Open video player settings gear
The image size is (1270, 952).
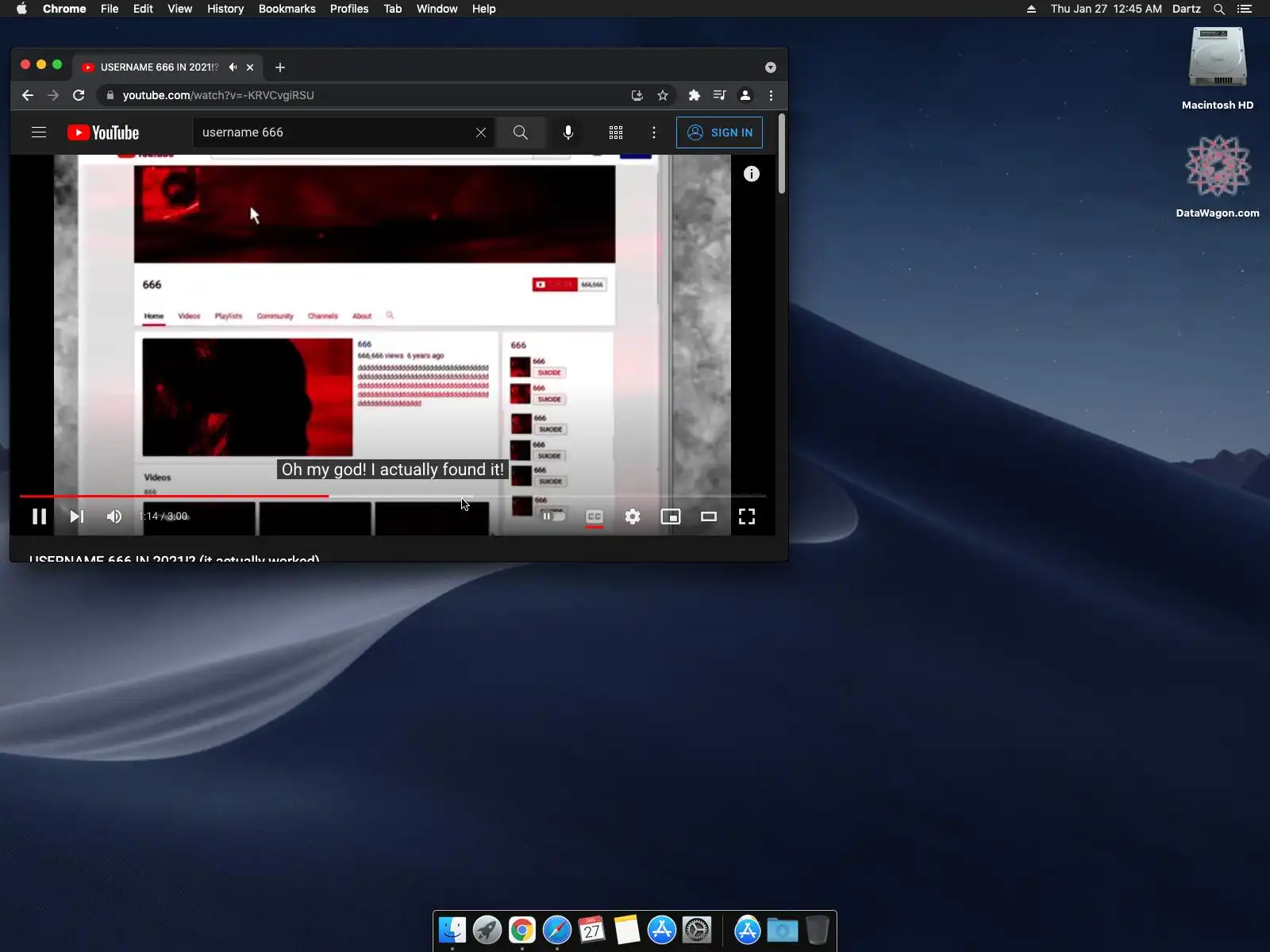[633, 516]
